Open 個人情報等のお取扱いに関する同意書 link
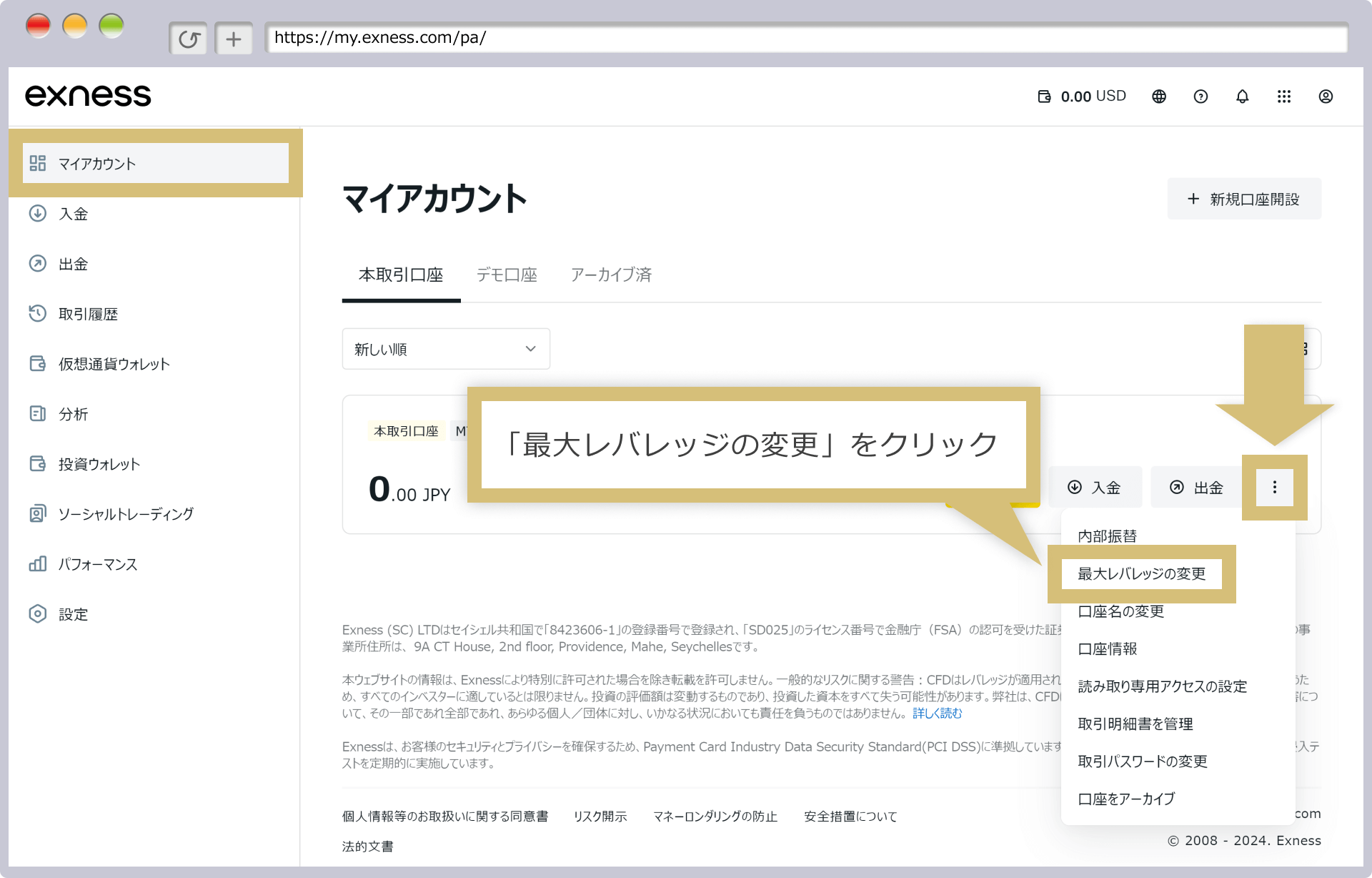The width and height of the screenshot is (1372, 878). coord(445,817)
